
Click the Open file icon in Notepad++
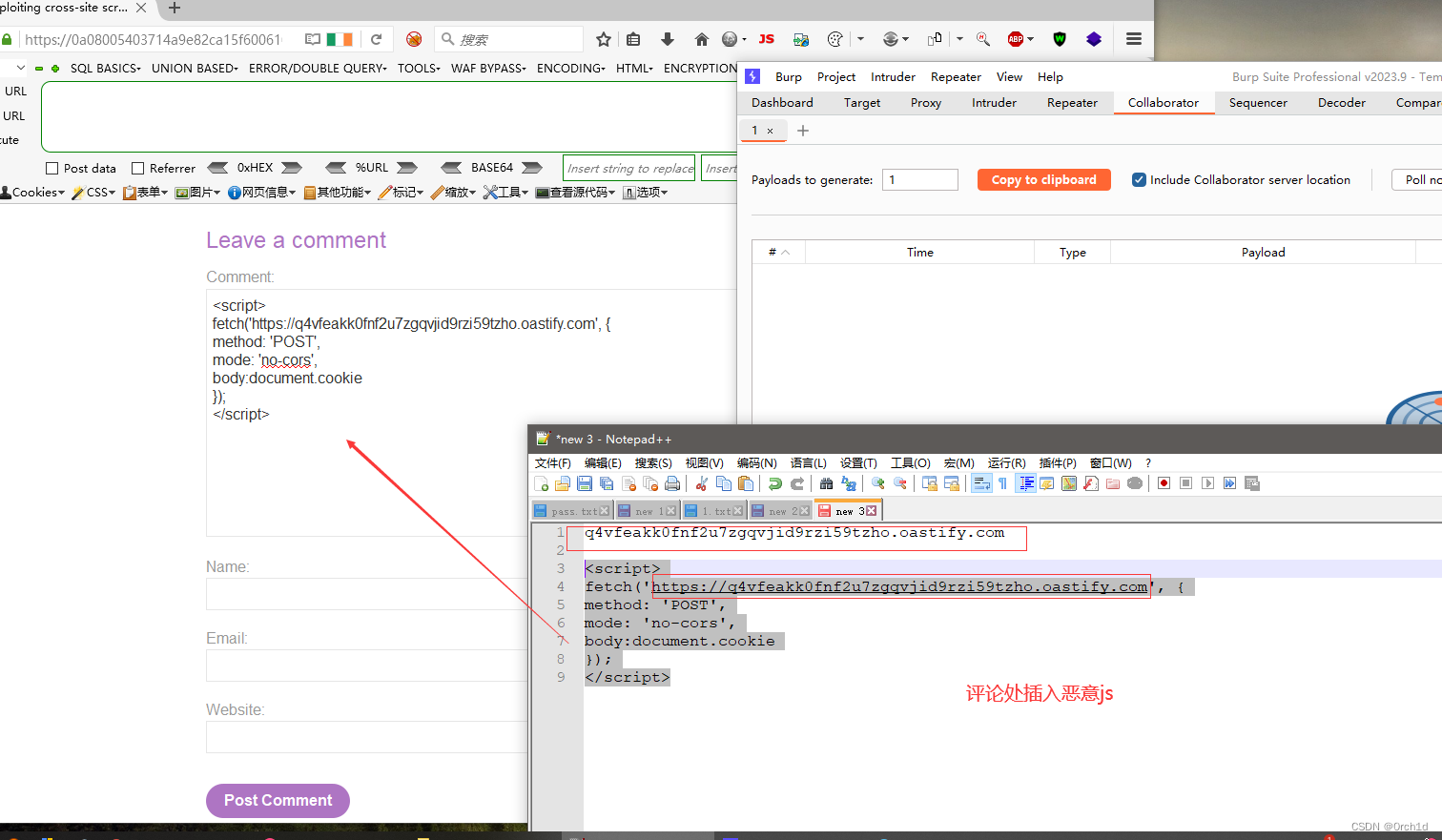(x=563, y=483)
